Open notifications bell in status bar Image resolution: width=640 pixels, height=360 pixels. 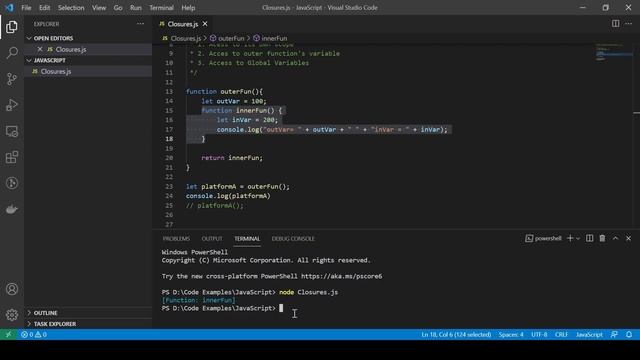629,334
